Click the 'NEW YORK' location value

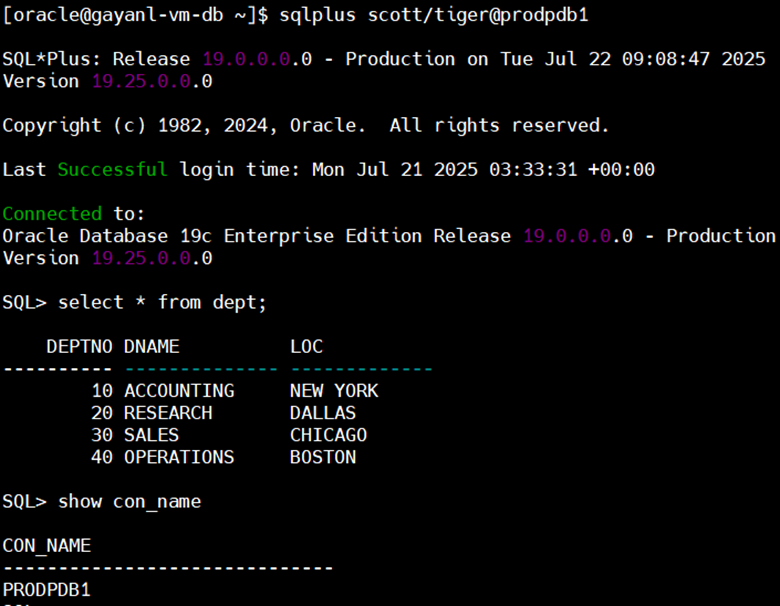334,391
